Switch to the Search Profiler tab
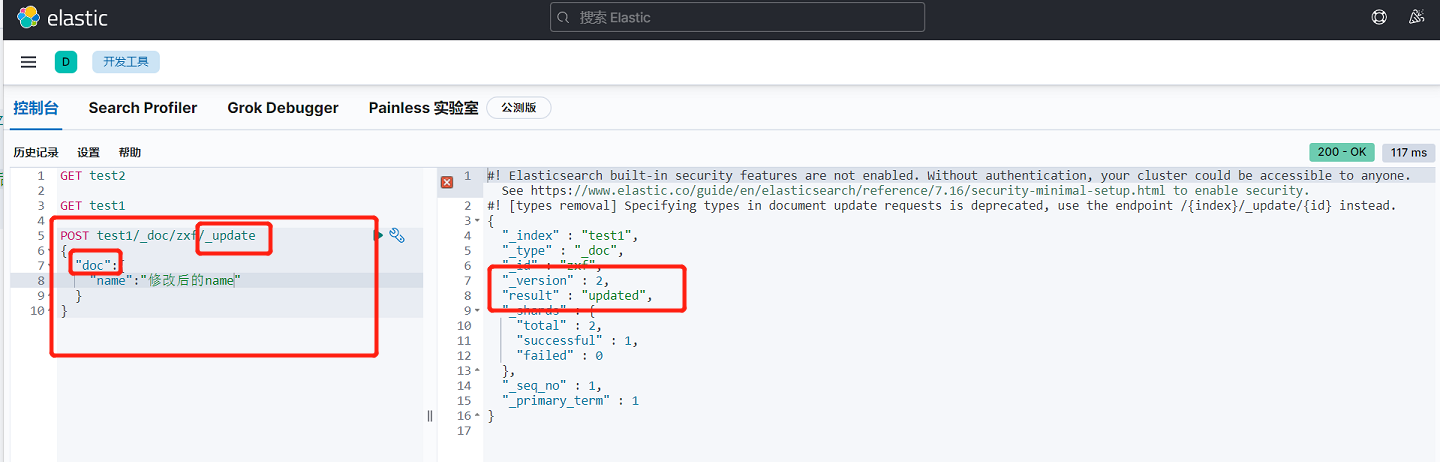 (x=143, y=108)
